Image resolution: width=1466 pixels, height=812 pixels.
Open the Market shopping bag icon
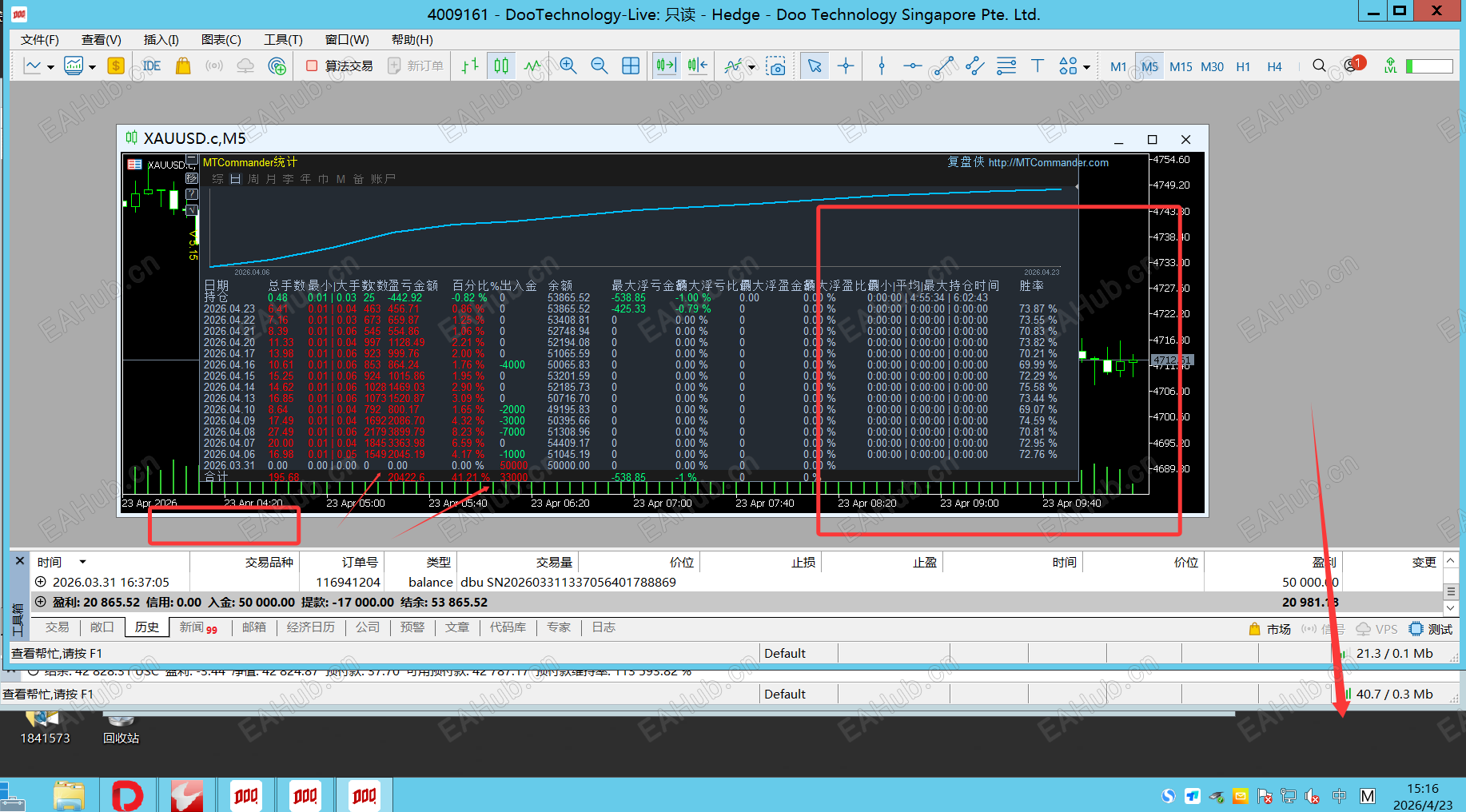click(x=183, y=66)
